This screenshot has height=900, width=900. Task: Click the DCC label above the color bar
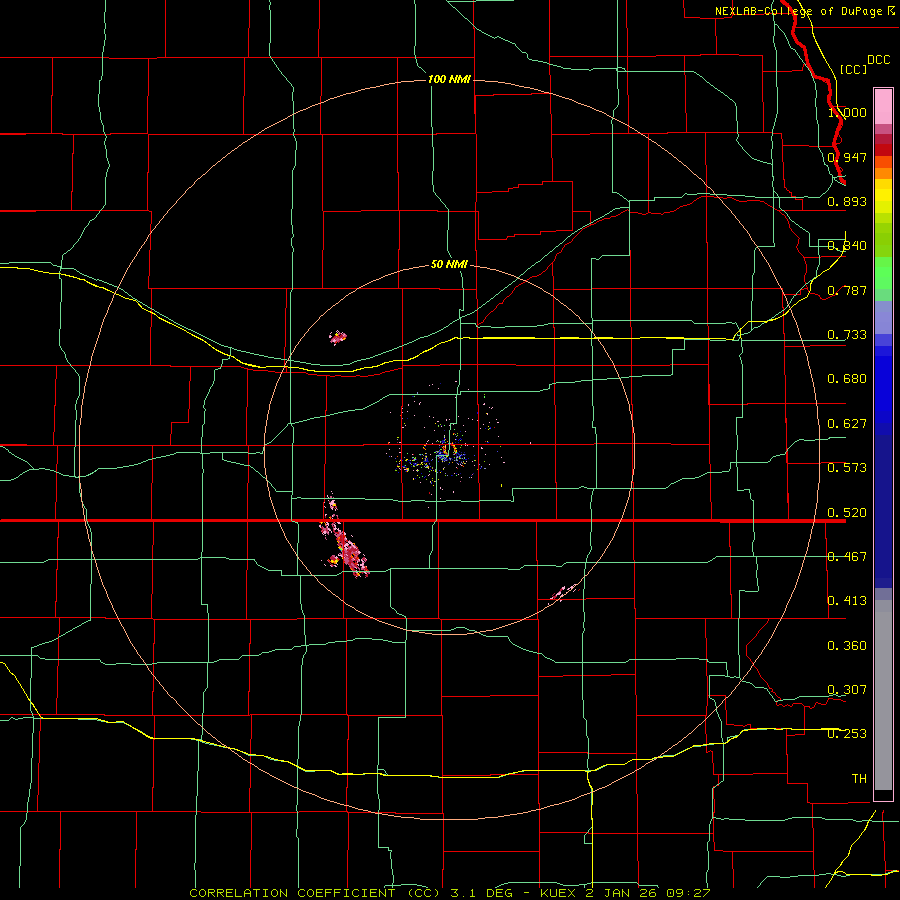(x=878, y=60)
